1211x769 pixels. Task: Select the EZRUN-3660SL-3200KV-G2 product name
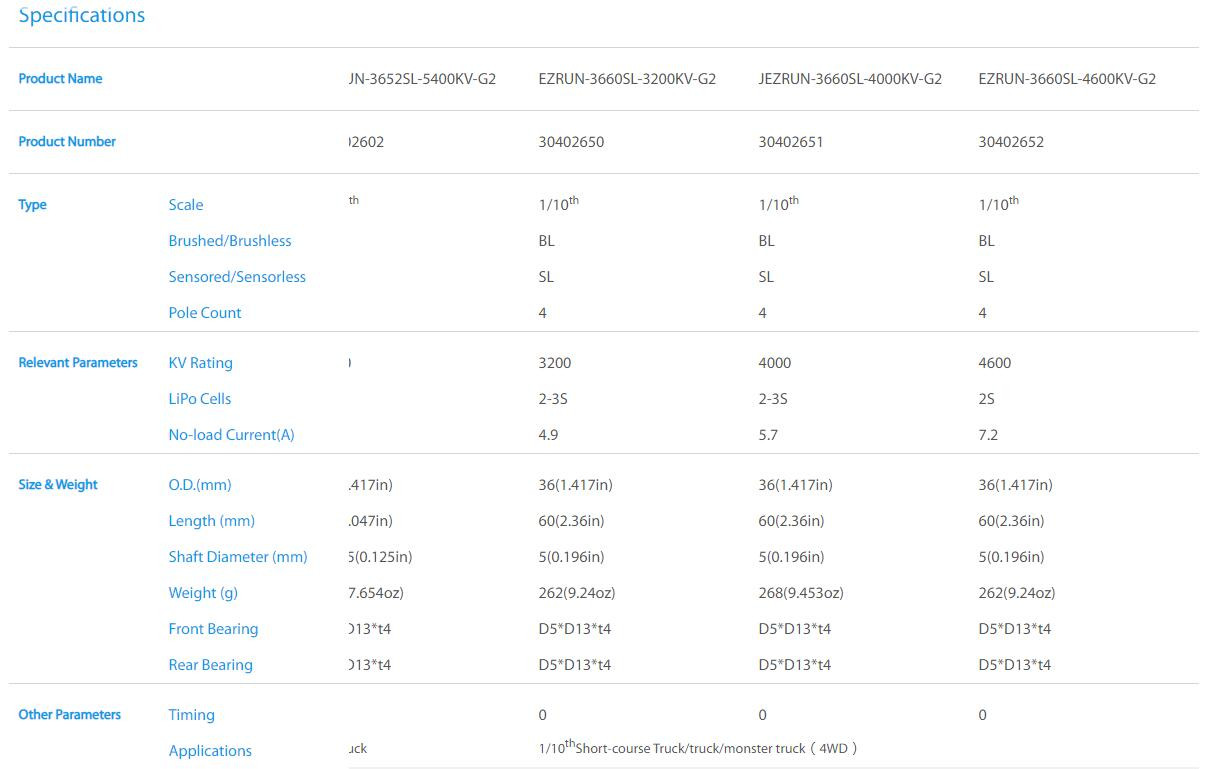[x=627, y=79]
